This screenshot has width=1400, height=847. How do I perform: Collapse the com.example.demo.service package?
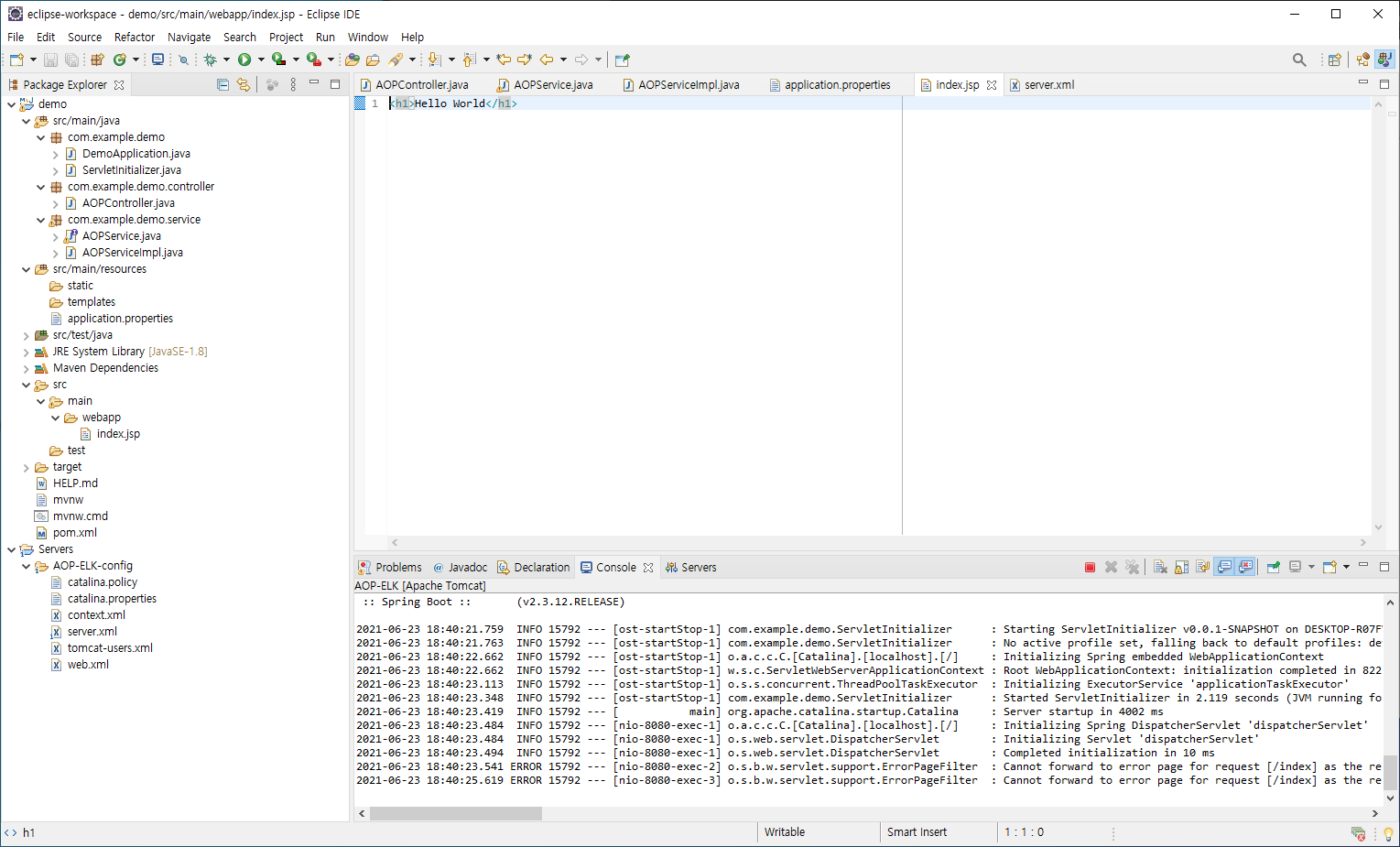pyautogui.click(x=40, y=219)
